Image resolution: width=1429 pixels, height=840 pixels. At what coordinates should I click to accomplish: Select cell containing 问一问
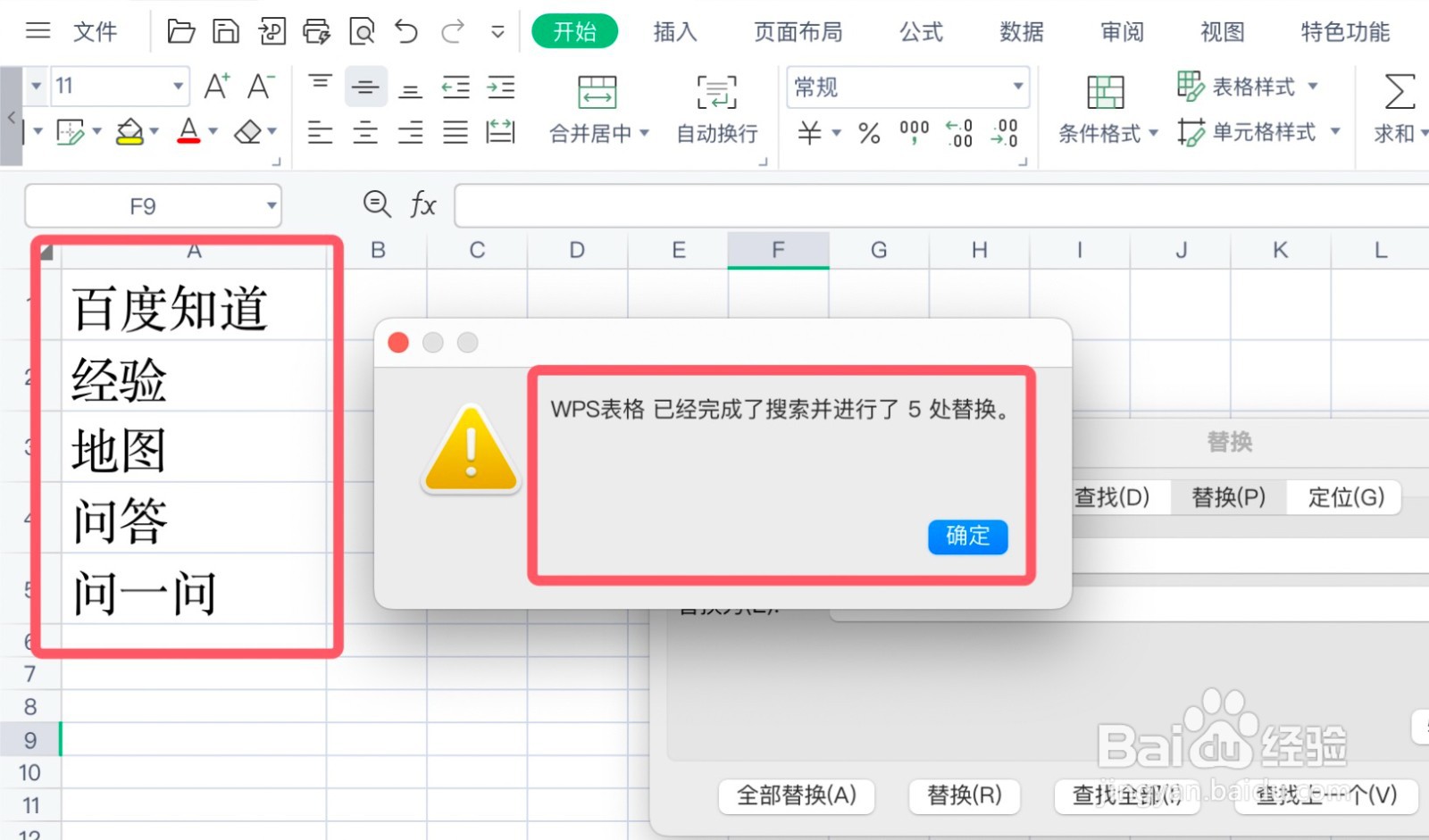tap(194, 589)
